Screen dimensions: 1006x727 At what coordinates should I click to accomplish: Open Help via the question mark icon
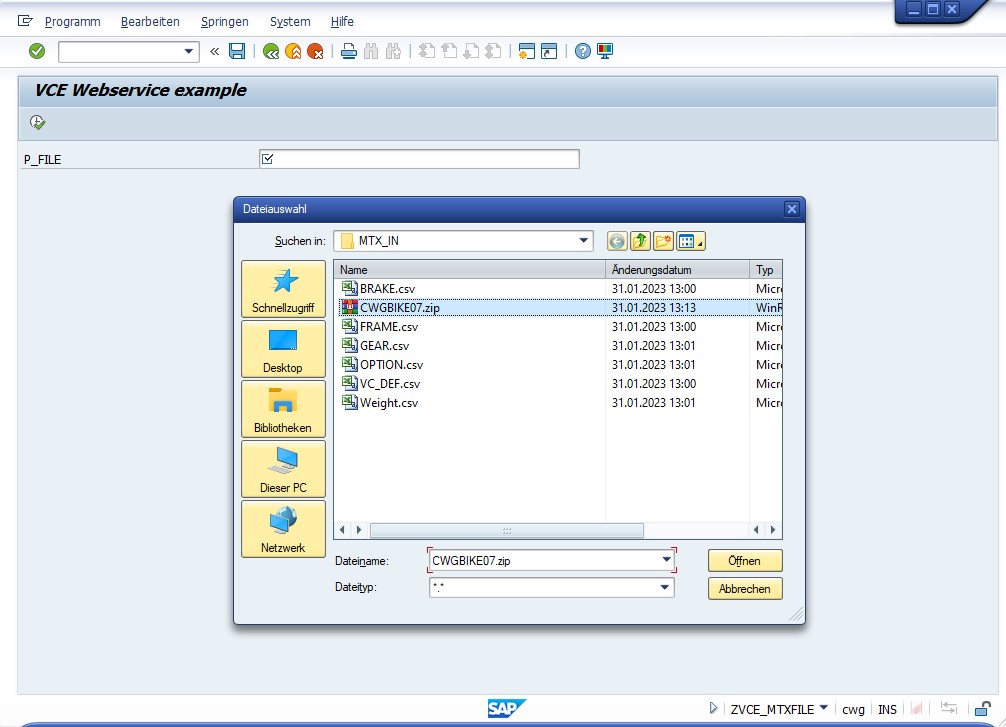(x=583, y=51)
